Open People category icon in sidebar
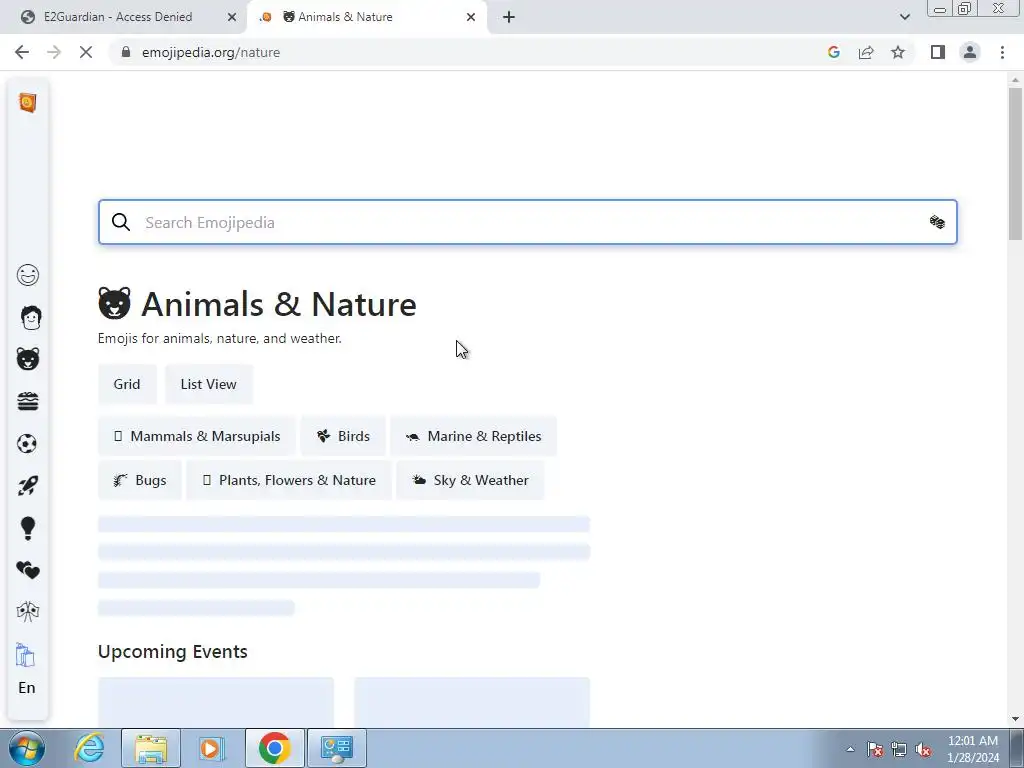The width and height of the screenshot is (1024, 768). [30, 317]
